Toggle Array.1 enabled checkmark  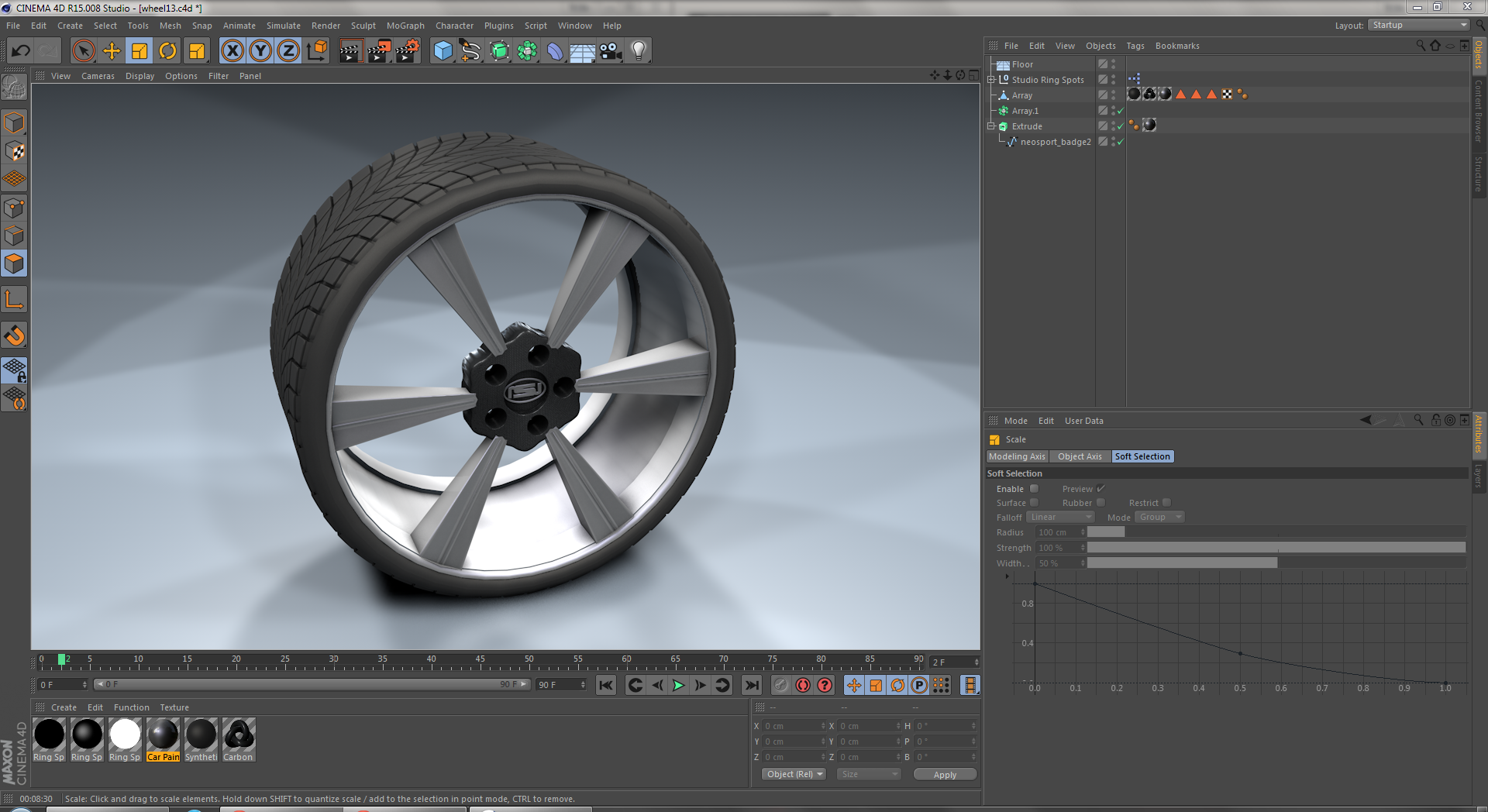point(1121,111)
